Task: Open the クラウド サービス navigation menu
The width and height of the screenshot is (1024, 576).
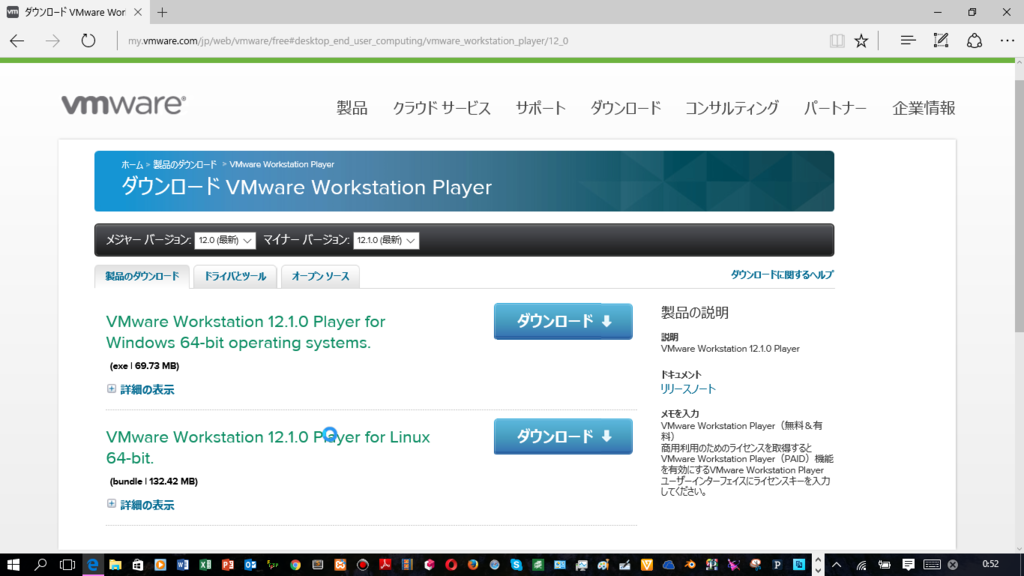Action: [x=441, y=108]
